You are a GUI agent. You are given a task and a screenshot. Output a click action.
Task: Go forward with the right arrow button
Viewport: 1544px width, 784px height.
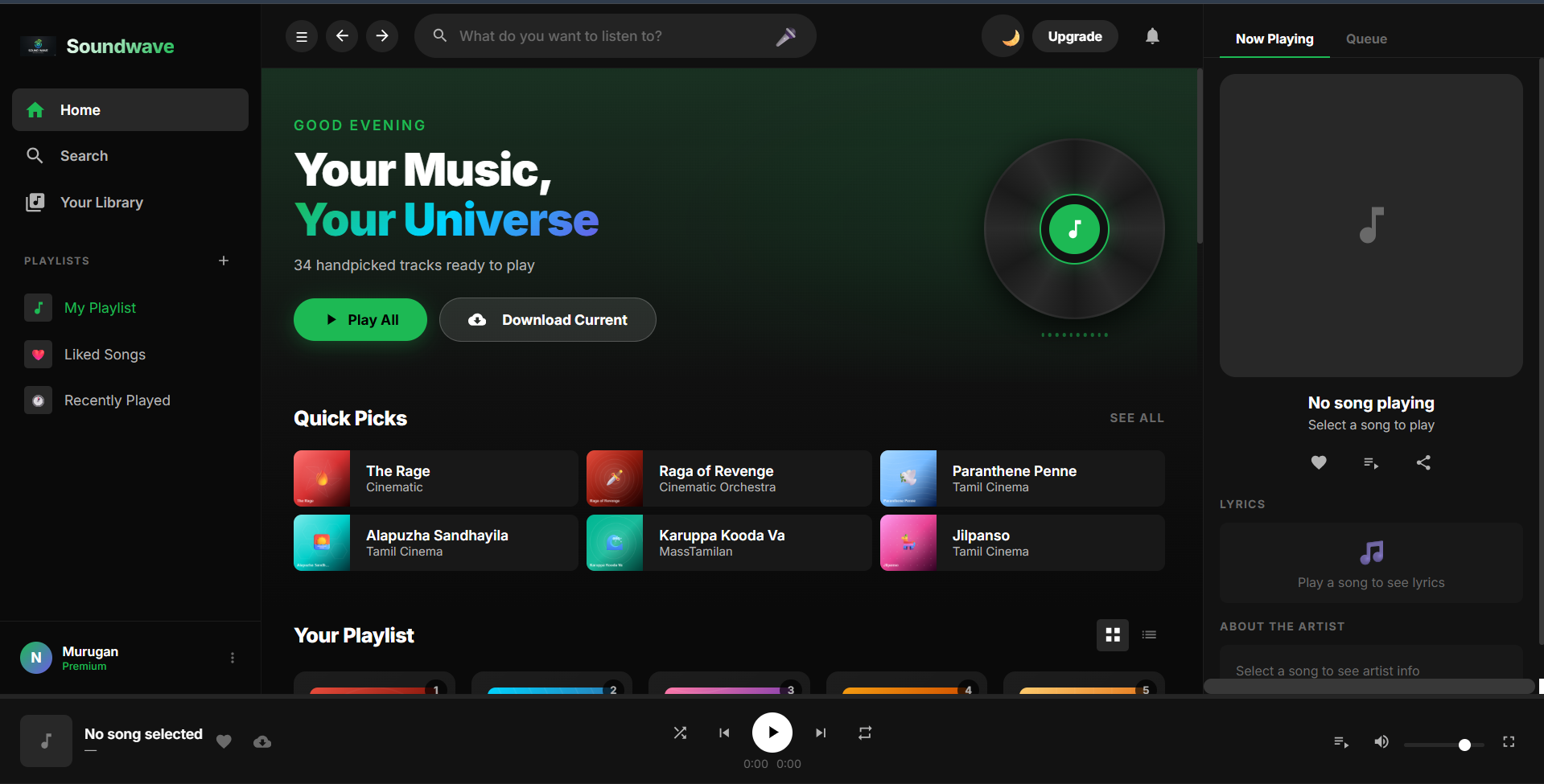(x=382, y=36)
